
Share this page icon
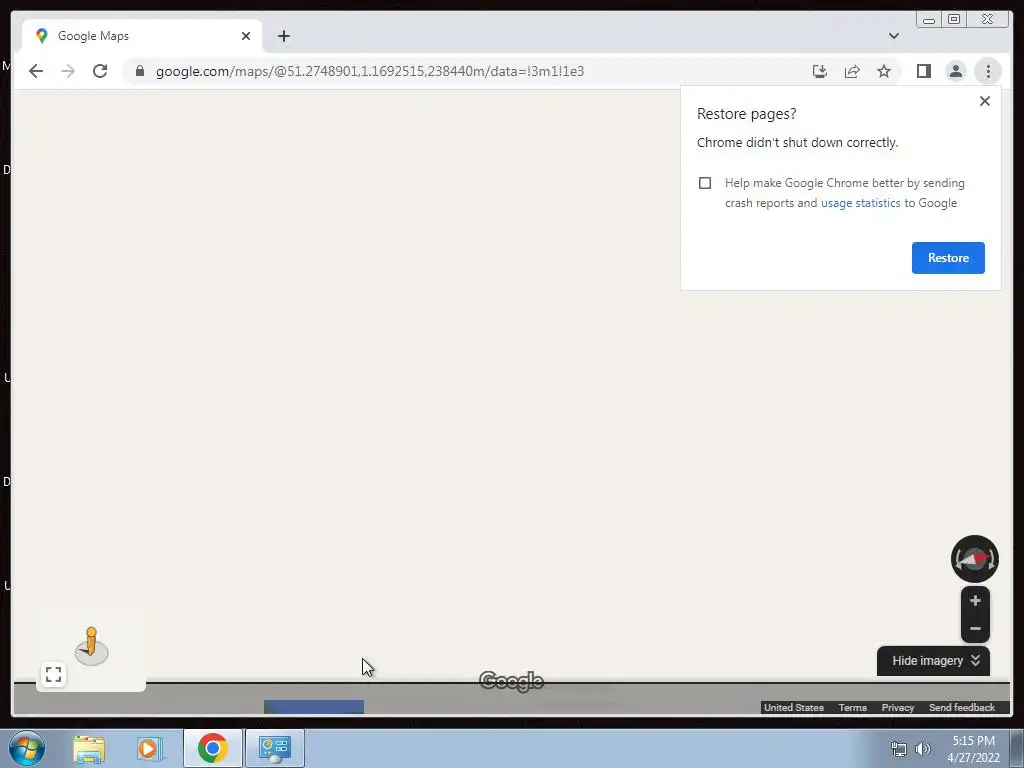point(852,71)
